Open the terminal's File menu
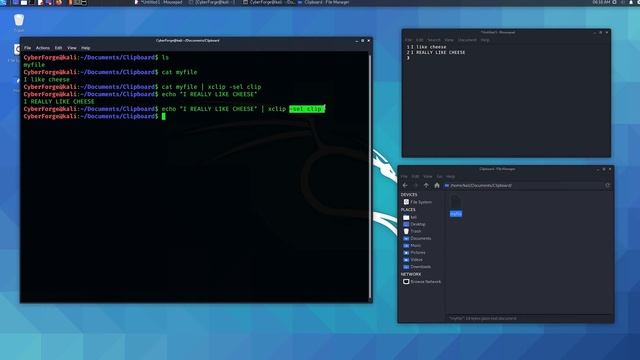Viewport: 640px width, 360px height. click(x=27, y=48)
